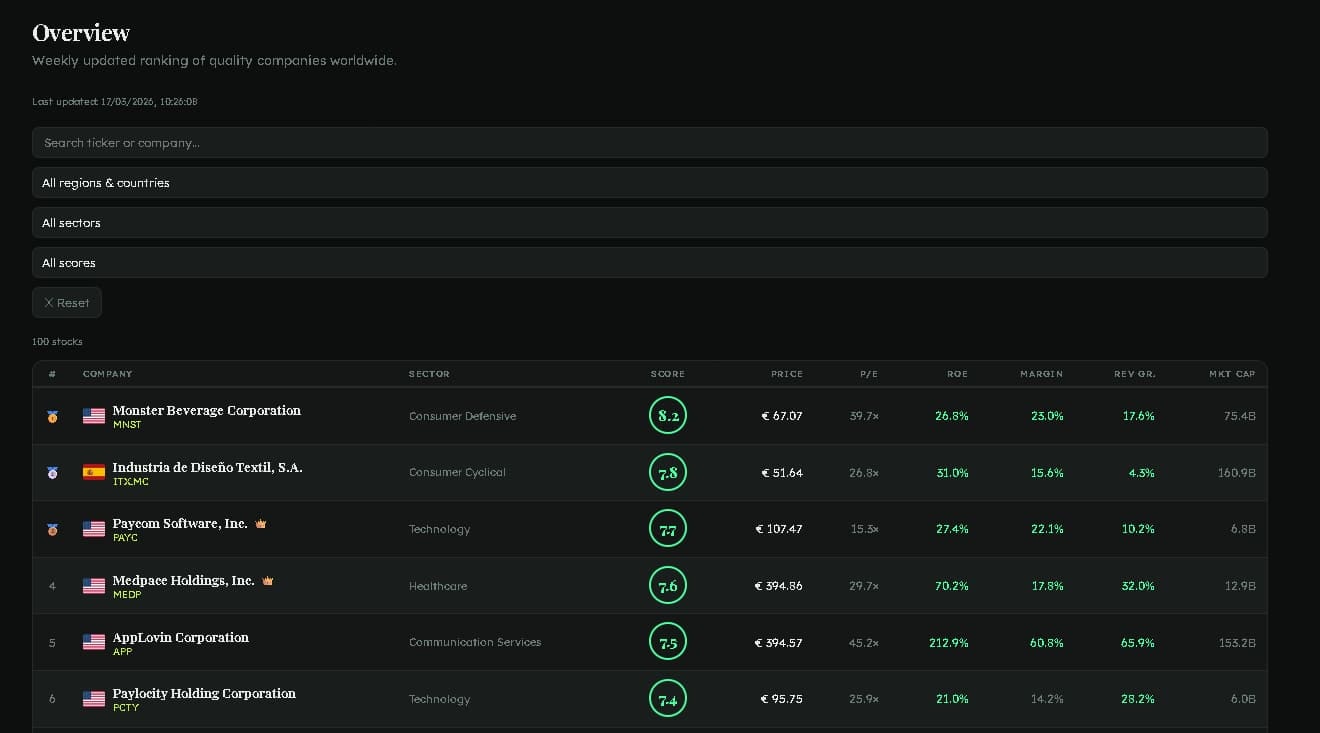1320x733 pixels.
Task: Click the 7.5 score badge for AppLovin Corporation
Action: (x=668, y=642)
